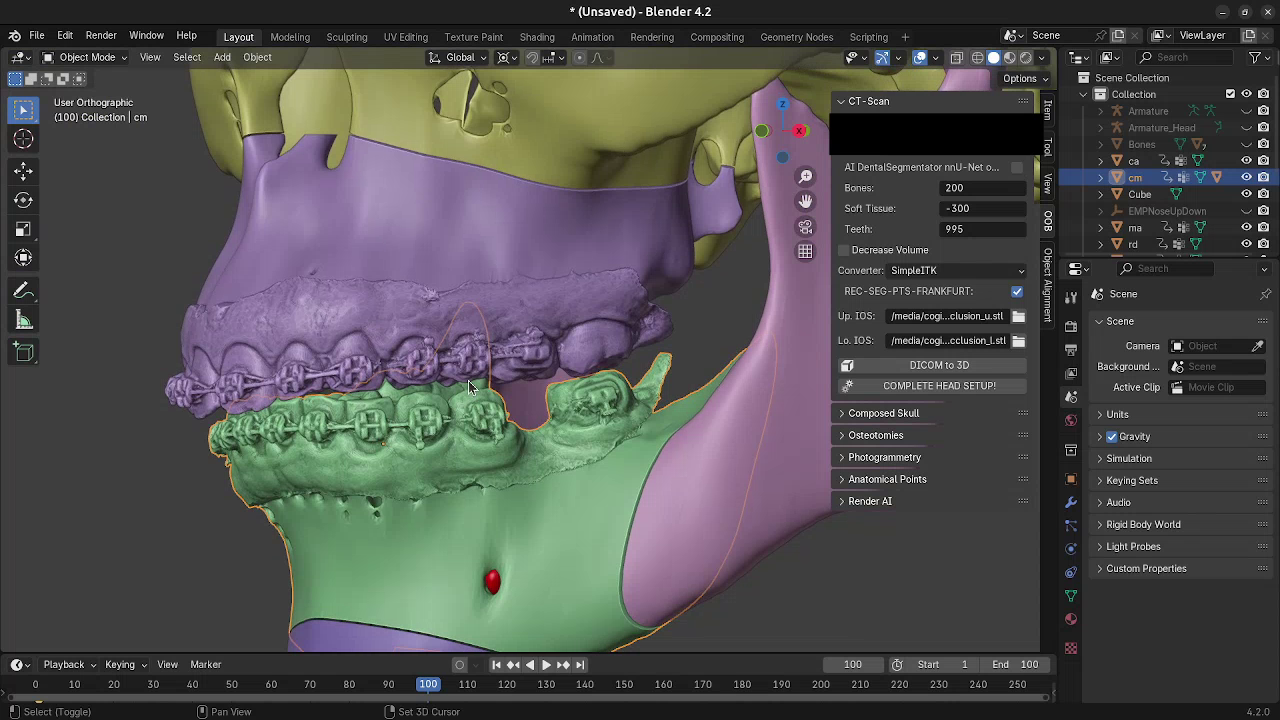Activate the Scale tool
The image size is (1280, 720).
click(x=23, y=229)
